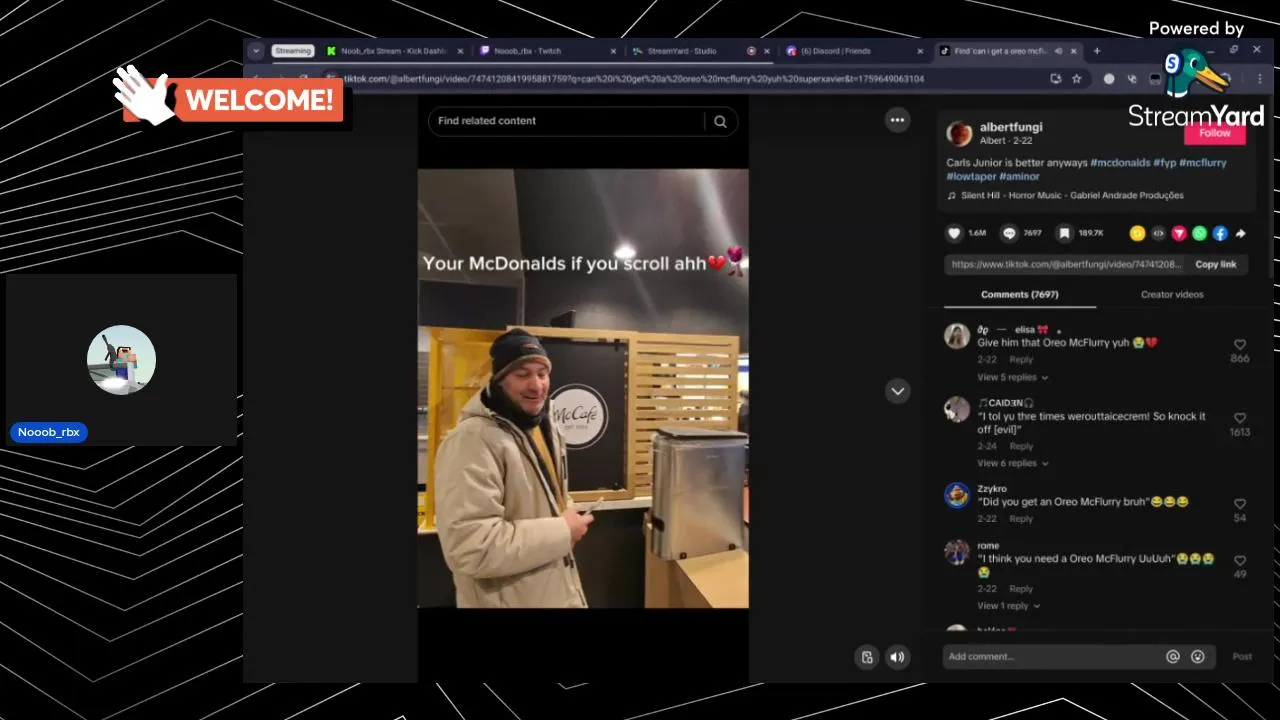Screen dimensions: 1280x720
Task: Click Post comment button
Action: coord(1241,656)
